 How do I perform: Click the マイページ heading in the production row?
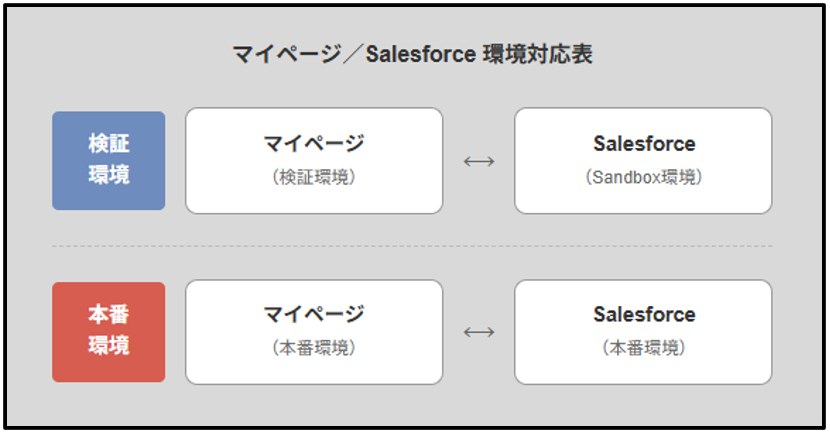coord(314,315)
